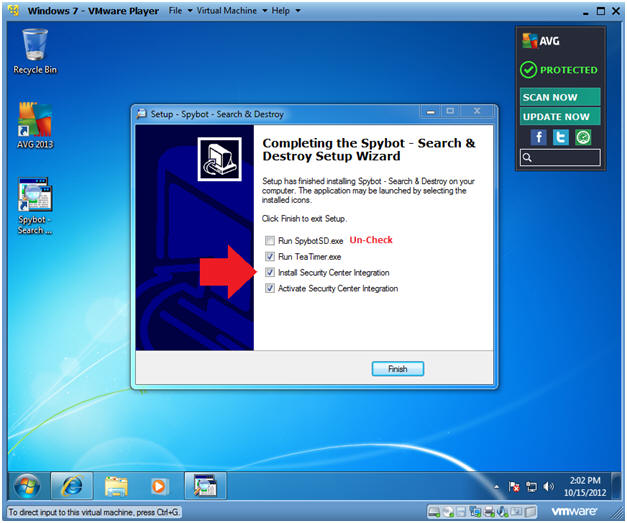Viewport: 627px width, 523px height.
Task: Open the Windows Start orb
Action: tap(27, 486)
